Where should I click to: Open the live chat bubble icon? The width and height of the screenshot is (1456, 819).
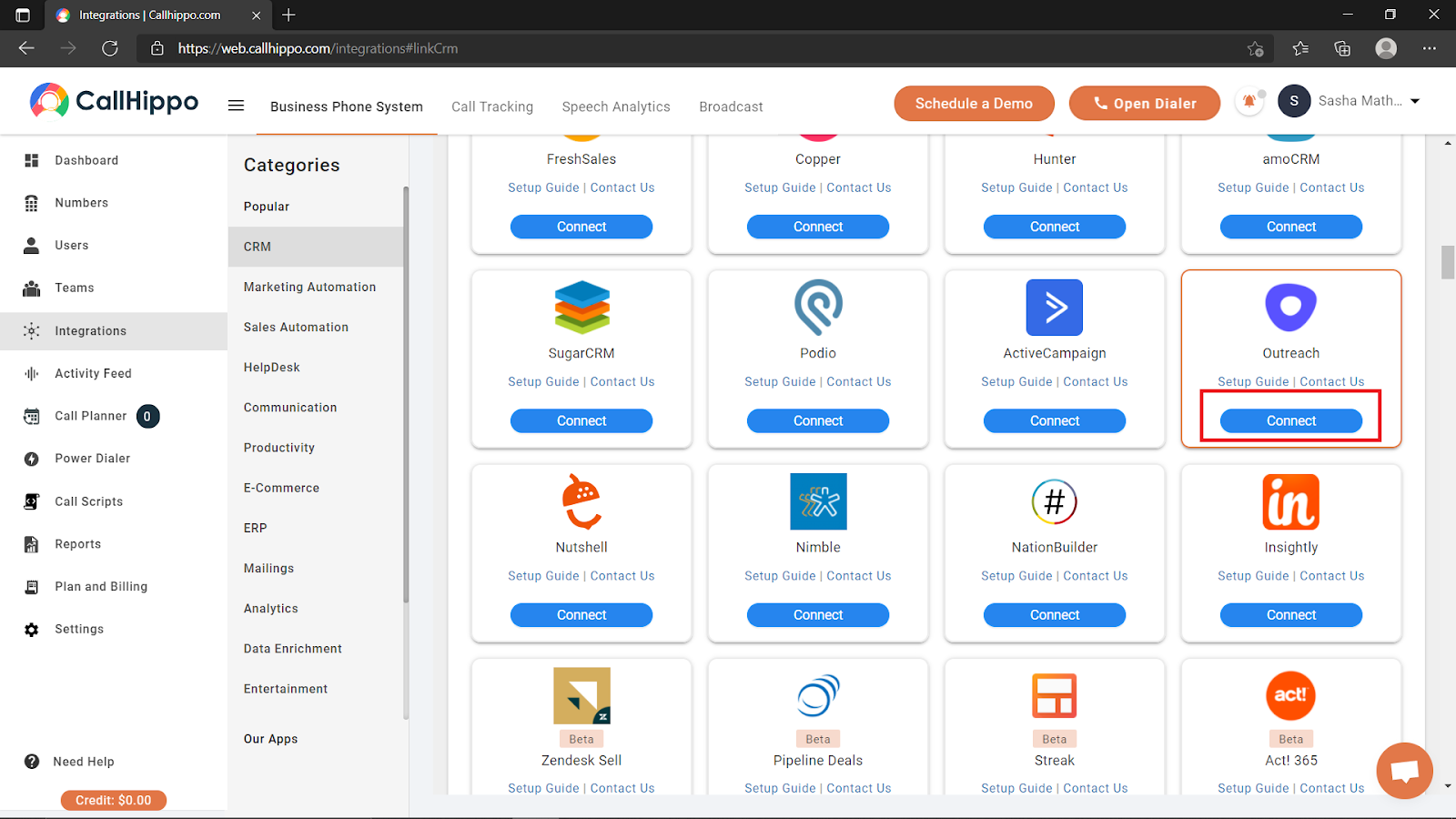click(x=1404, y=771)
